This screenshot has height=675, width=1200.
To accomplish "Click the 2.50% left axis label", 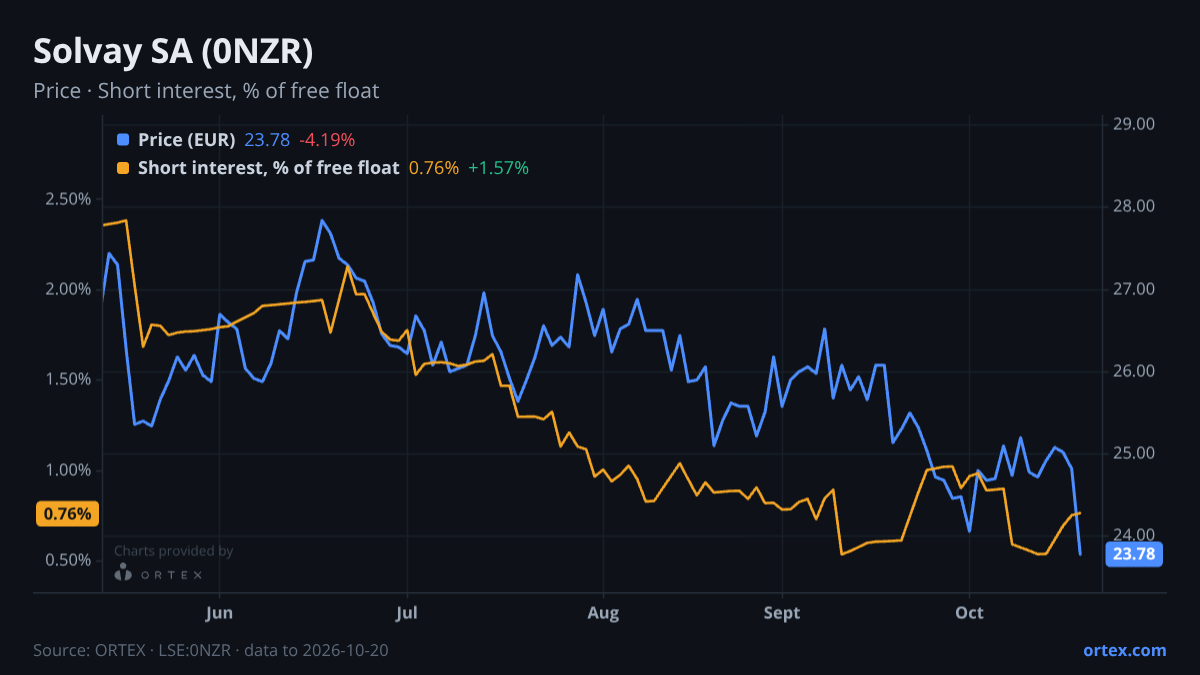I will pyautogui.click(x=68, y=199).
